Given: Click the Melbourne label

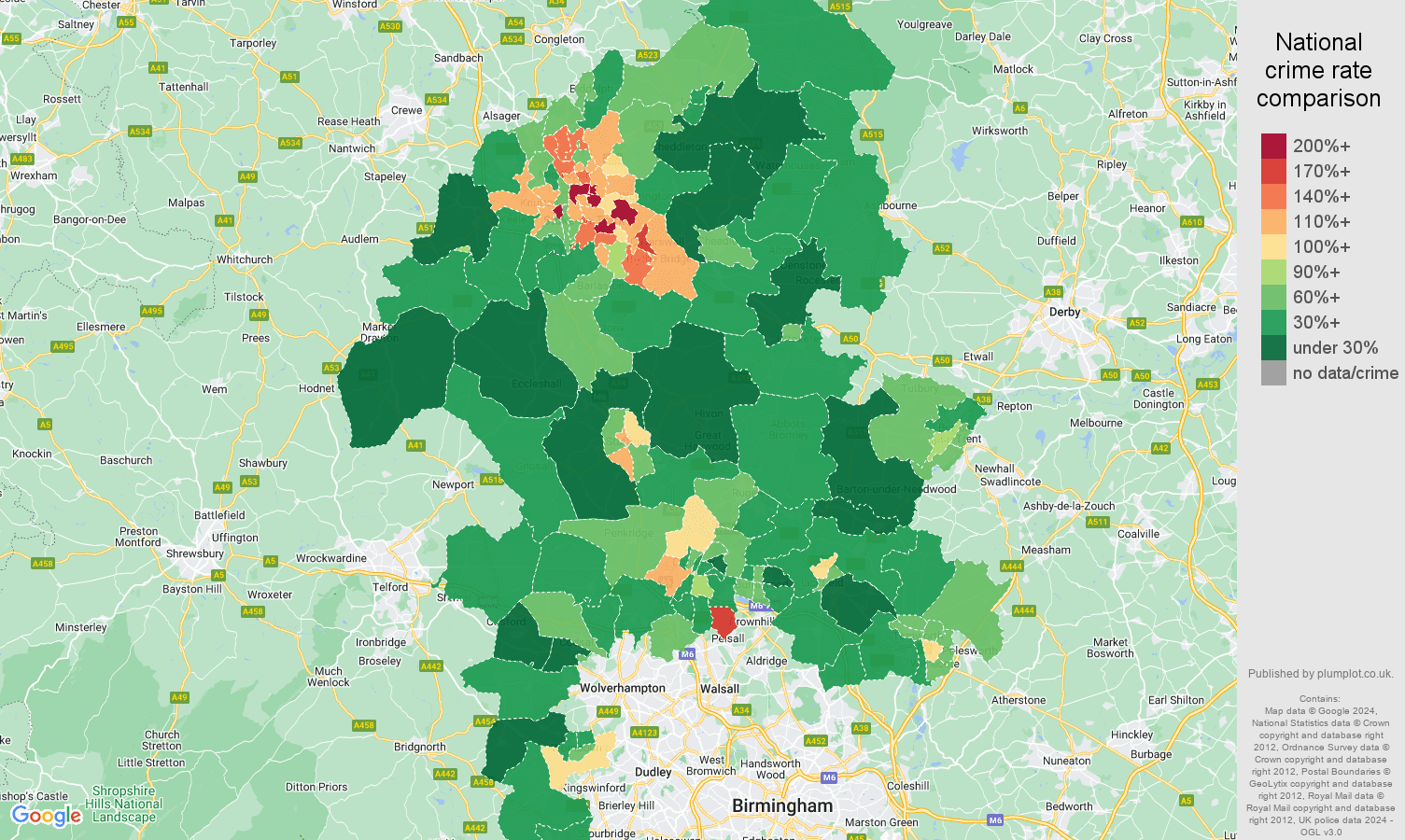Looking at the screenshot, I should (x=1096, y=423).
